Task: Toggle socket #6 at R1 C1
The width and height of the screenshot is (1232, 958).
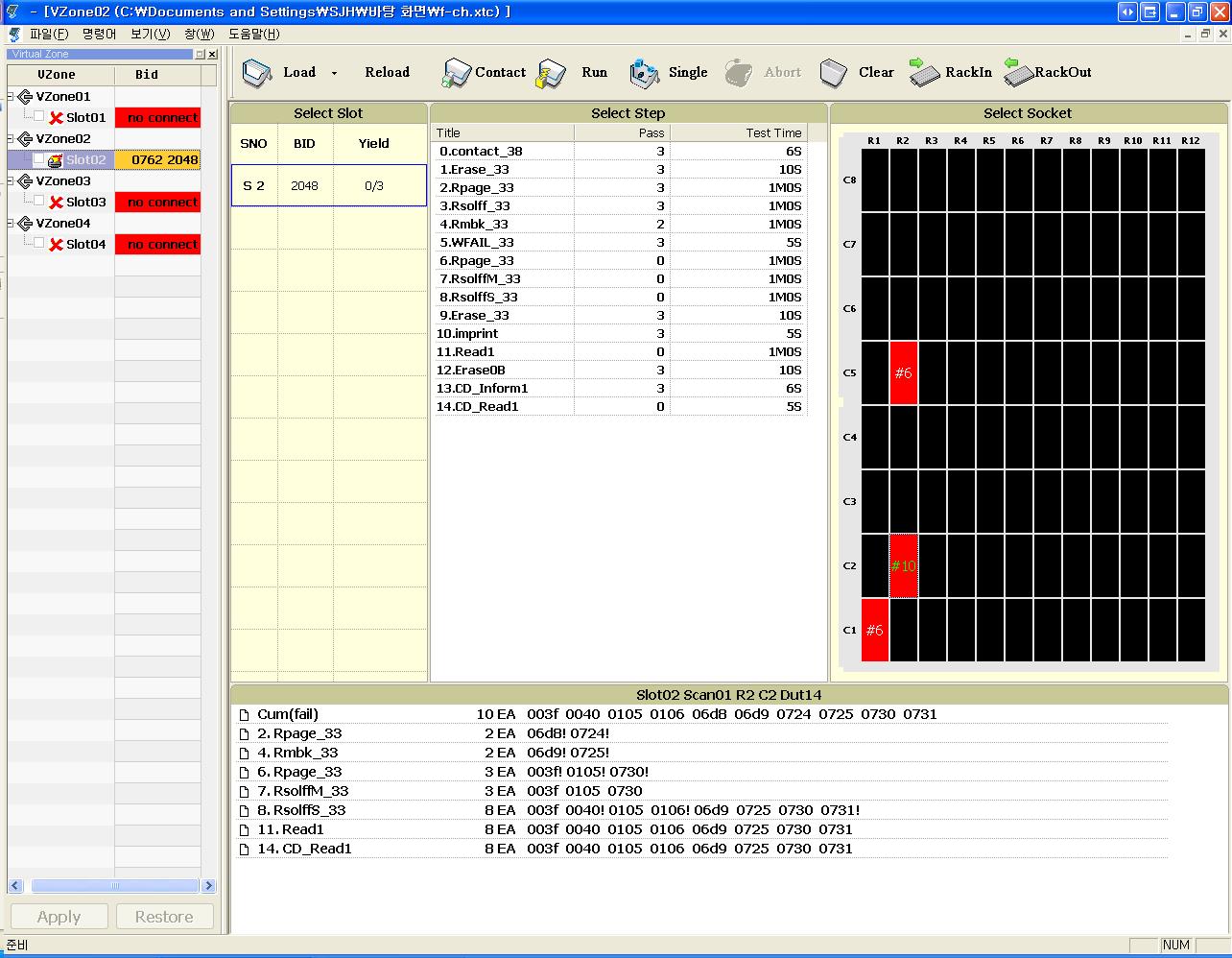Action: [x=874, y=631]
